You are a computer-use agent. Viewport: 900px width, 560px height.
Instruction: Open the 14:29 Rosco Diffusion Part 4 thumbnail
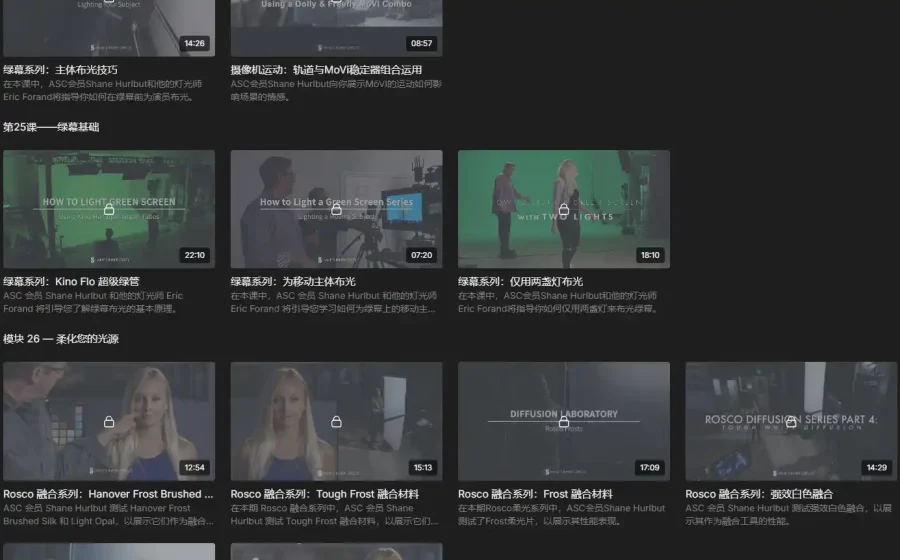[x=791, y=421]
